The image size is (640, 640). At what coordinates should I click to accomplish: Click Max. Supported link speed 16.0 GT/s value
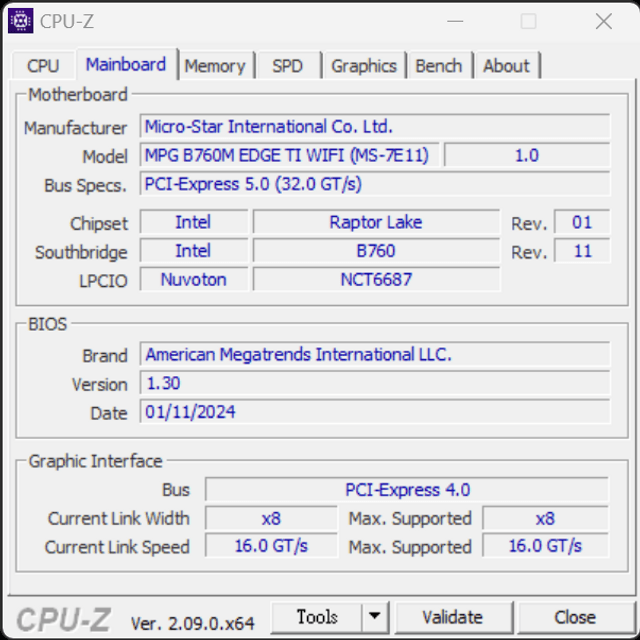545,545
